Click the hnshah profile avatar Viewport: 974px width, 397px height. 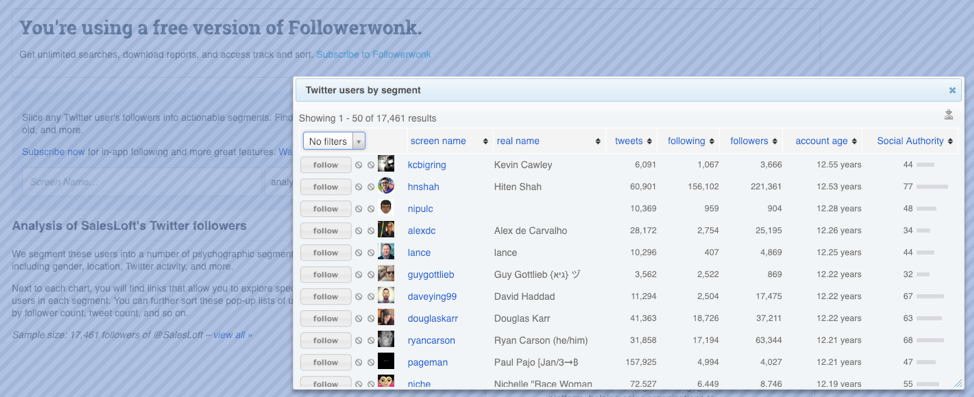point(386,186)
